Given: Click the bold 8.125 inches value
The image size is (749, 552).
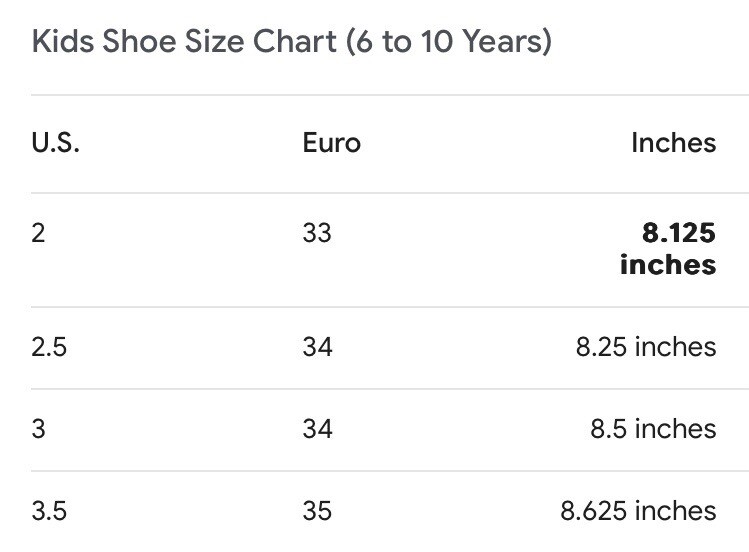Looking at the screenshot, I should click(x=668, y=248).
